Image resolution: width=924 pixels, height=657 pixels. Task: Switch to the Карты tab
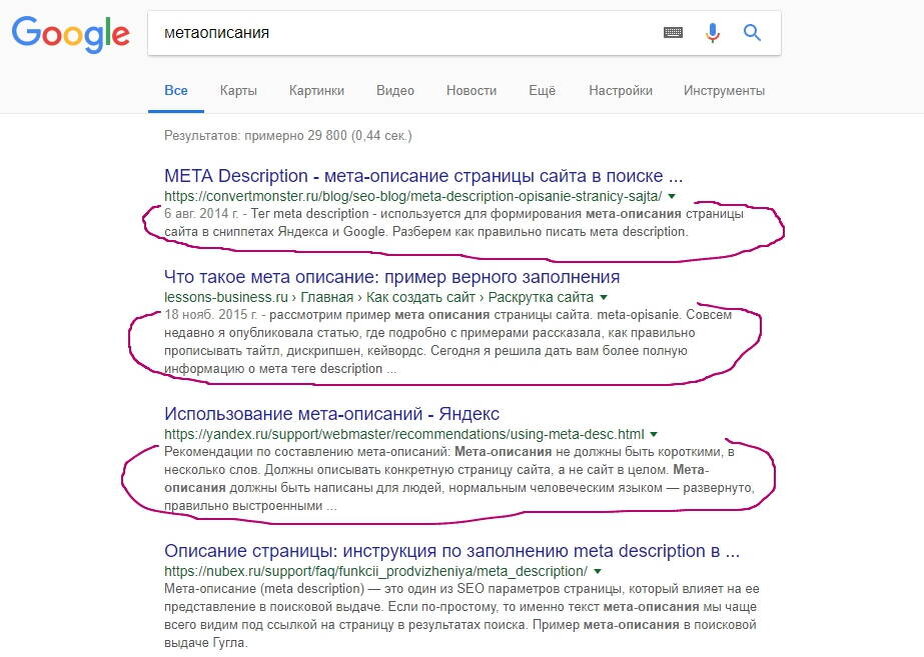tap(238, 90)
